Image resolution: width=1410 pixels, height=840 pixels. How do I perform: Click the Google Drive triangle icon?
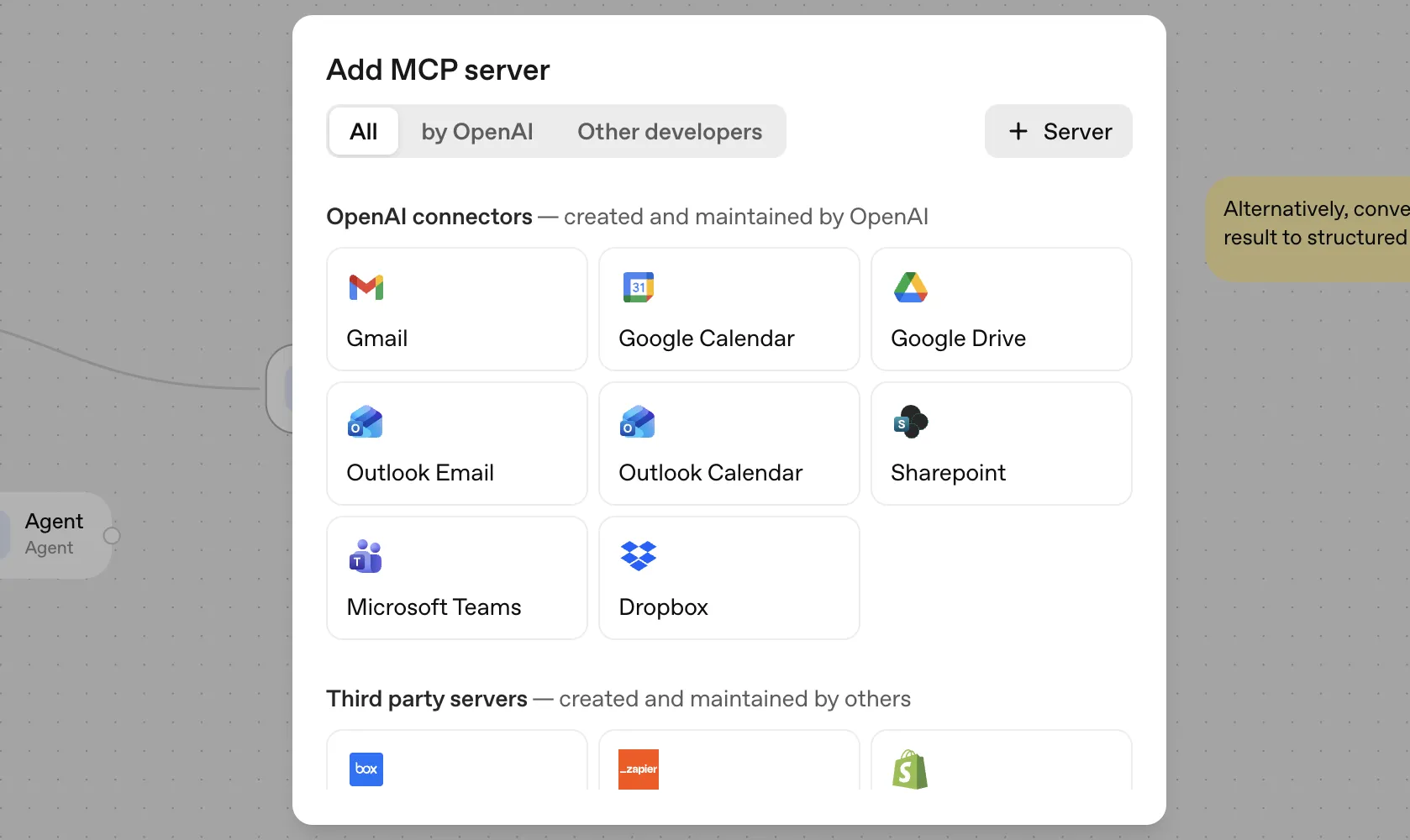click(910, 288)
